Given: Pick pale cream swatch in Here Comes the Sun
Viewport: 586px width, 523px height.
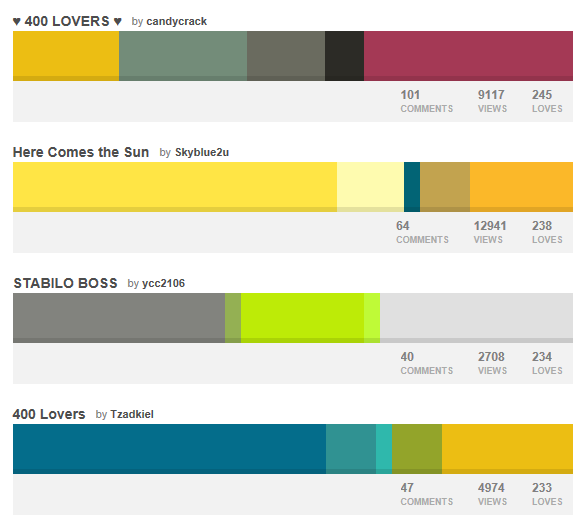Looking at the screenshot, I should (x=370, y=187).
